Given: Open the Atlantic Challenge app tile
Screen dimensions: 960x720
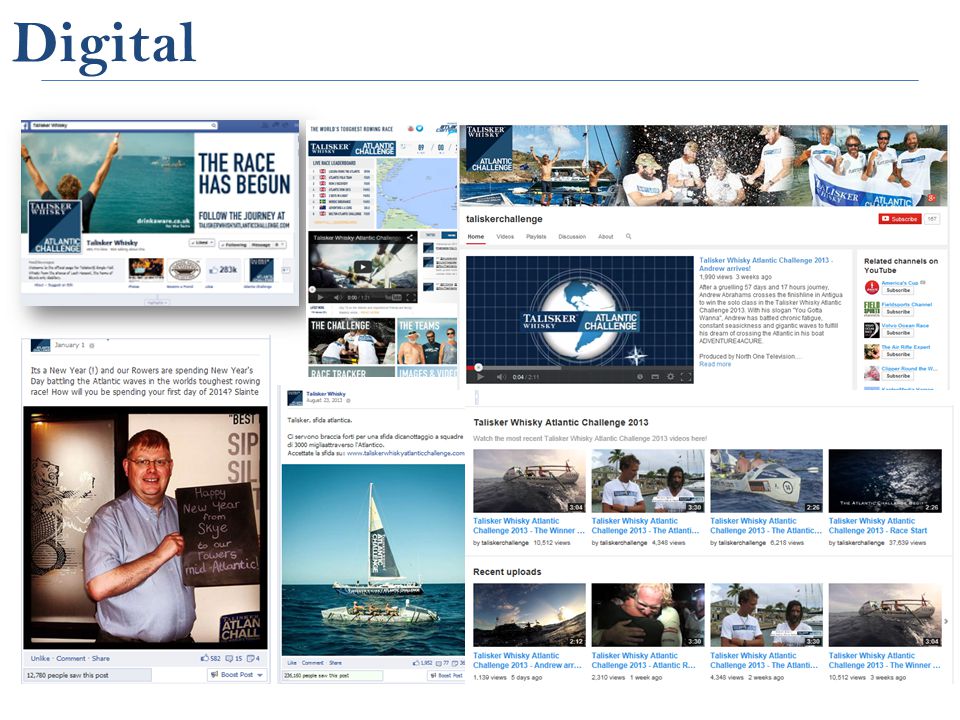Looking at the screenshot, I should (x=261, y=269).
